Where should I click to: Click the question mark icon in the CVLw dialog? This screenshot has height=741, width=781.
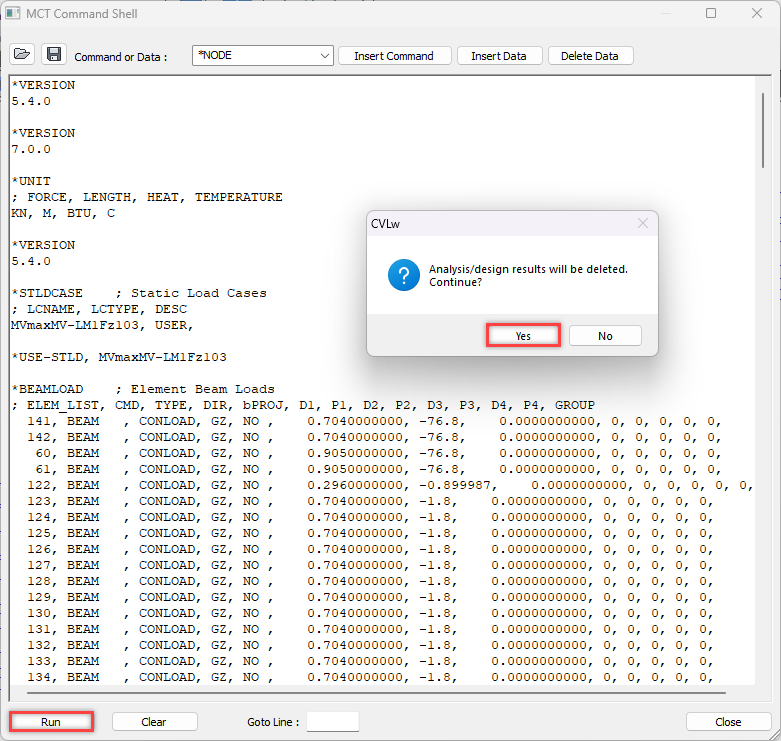[x=404, y=275]
